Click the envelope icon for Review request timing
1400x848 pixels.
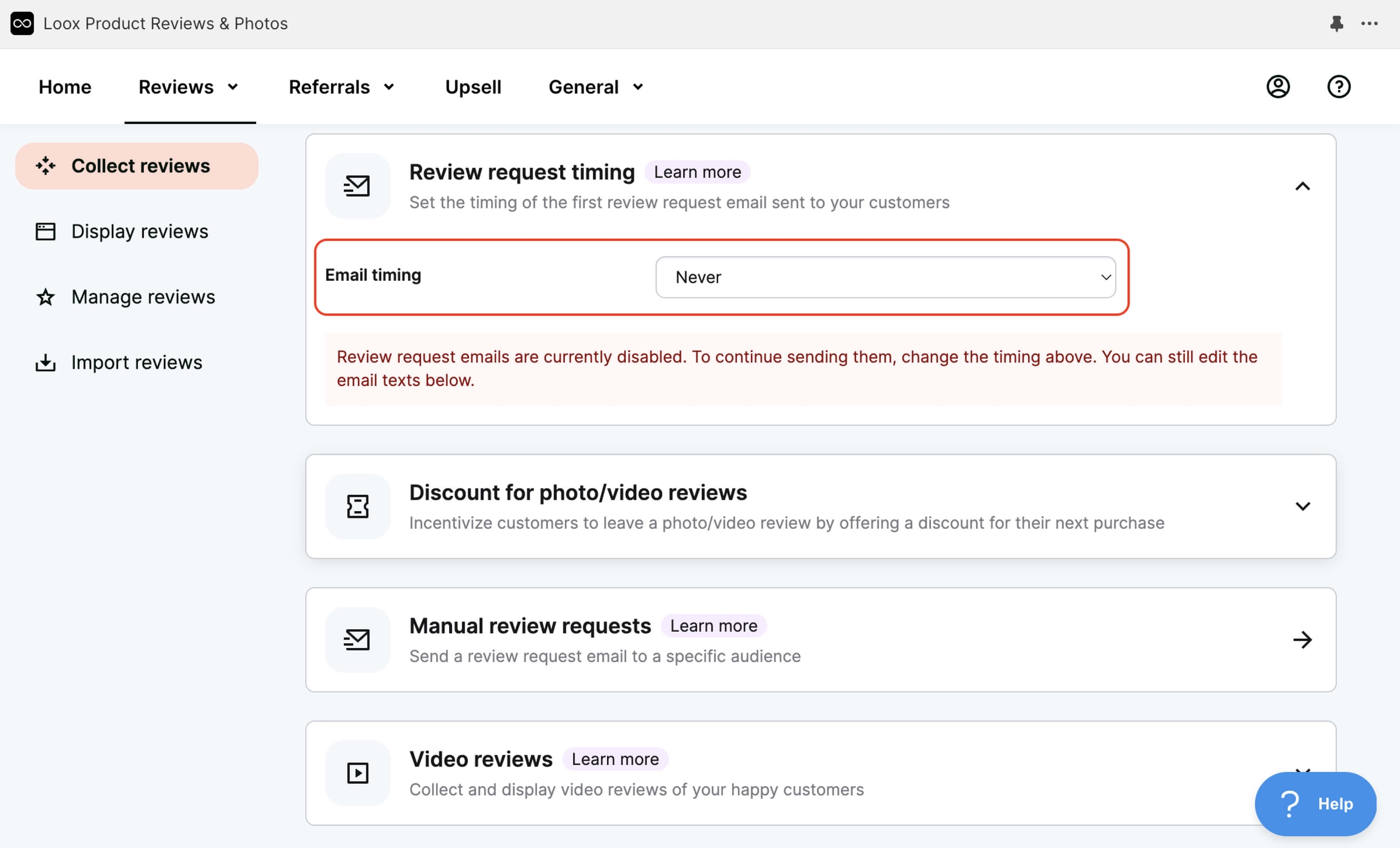(357, 185)
